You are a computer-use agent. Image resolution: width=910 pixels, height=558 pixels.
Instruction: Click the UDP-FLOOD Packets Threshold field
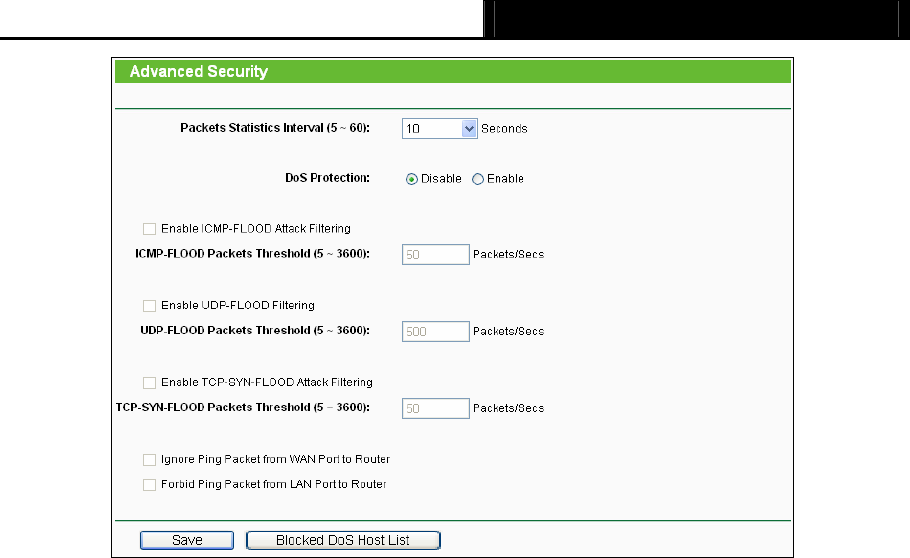[435, 332]
